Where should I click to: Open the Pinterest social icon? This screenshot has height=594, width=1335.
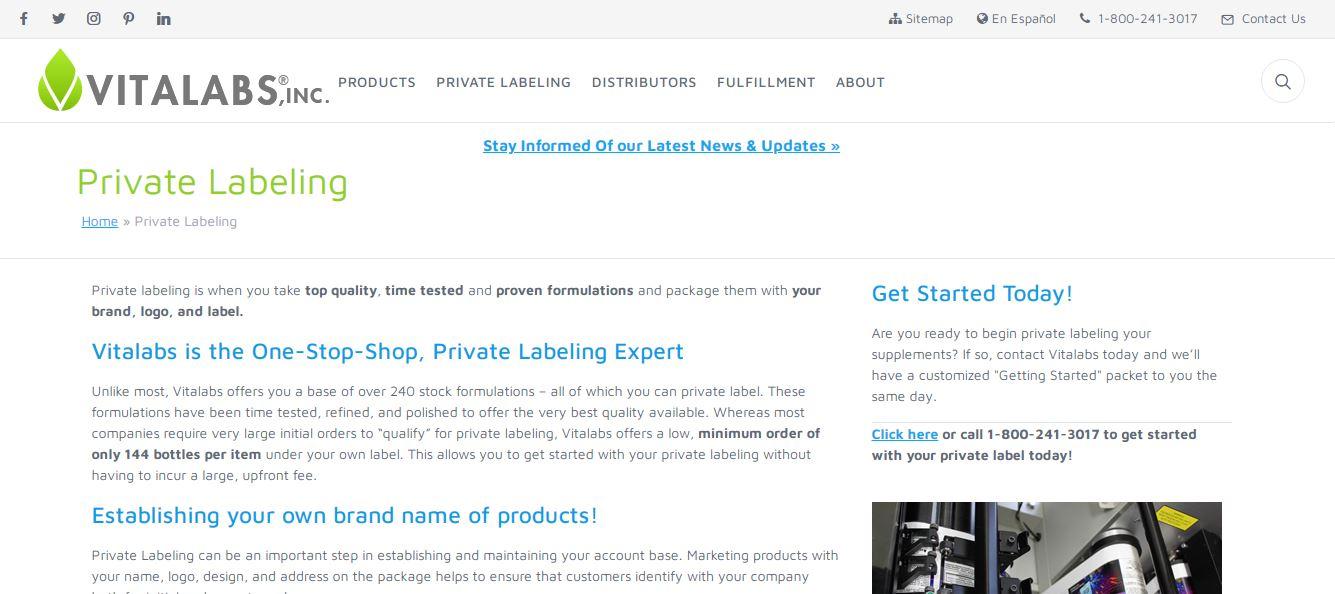129,18
